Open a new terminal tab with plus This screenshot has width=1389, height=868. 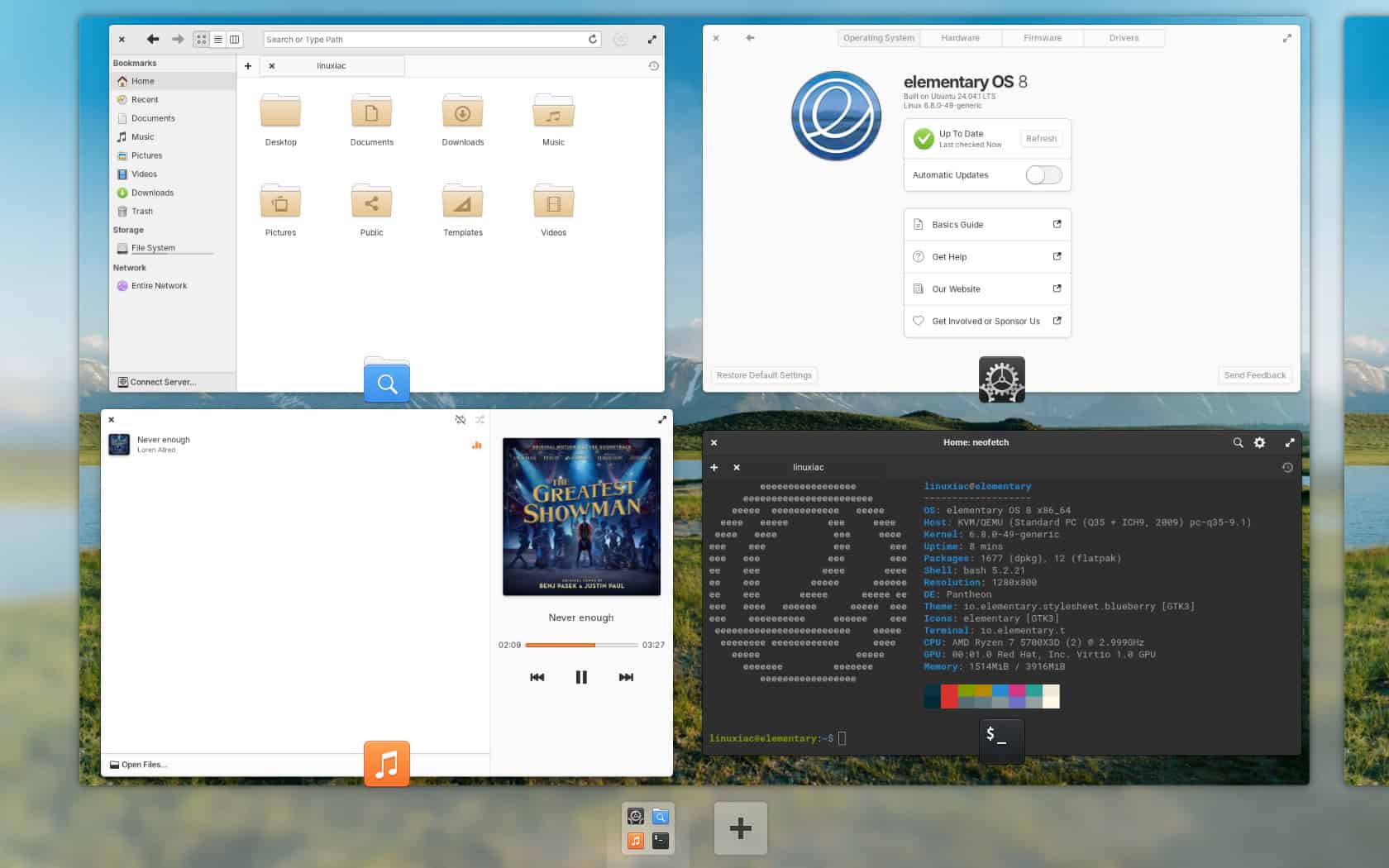coord(714,467)
